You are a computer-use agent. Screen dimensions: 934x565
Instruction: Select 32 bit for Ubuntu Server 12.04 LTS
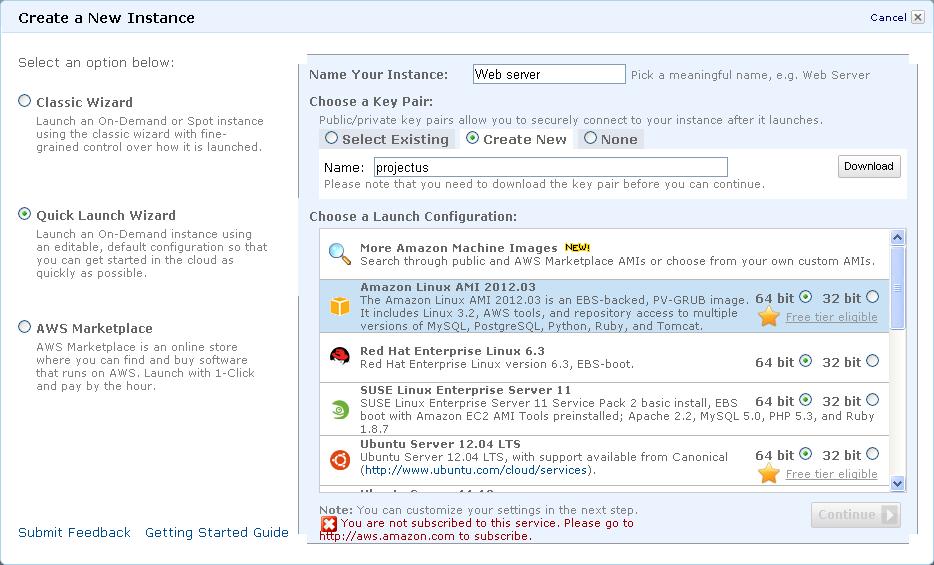pyautogui.click(x=873, y=454)
